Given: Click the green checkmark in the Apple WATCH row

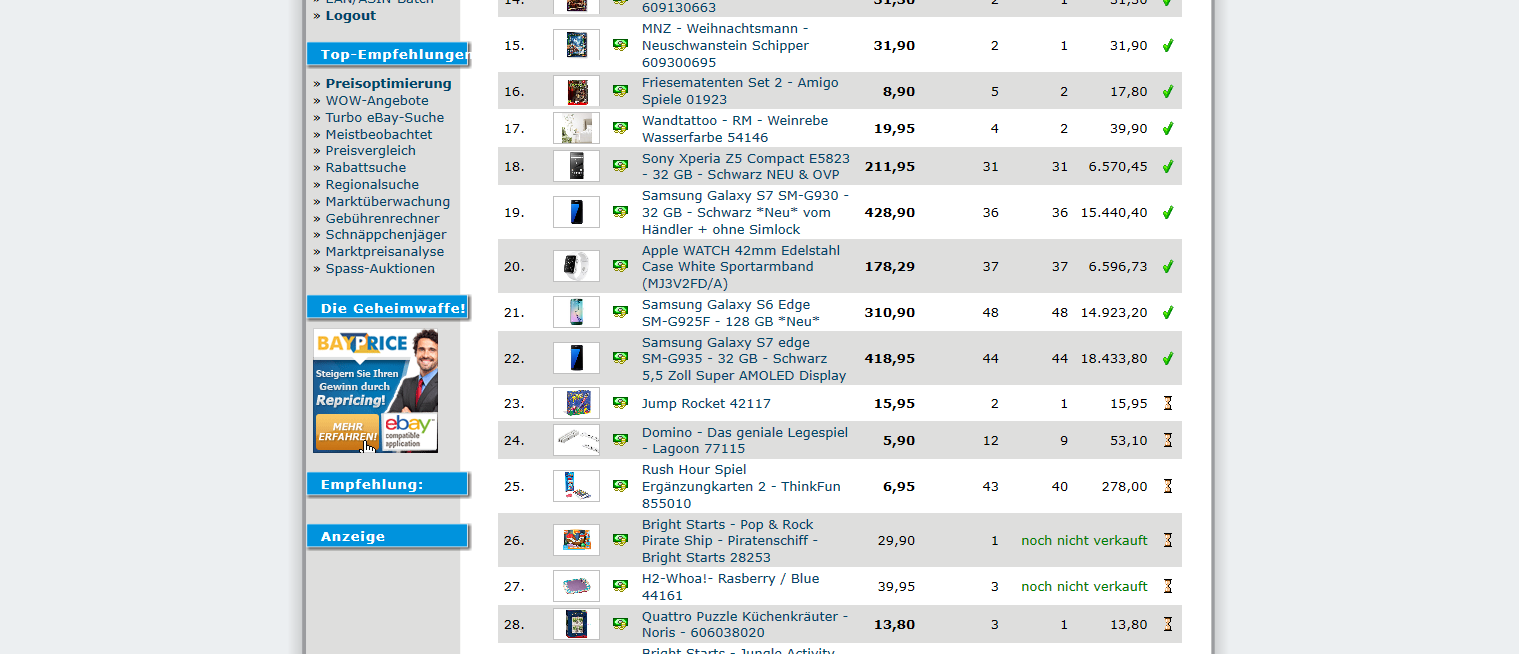Looking at the screenshot, I should 1167,266.
